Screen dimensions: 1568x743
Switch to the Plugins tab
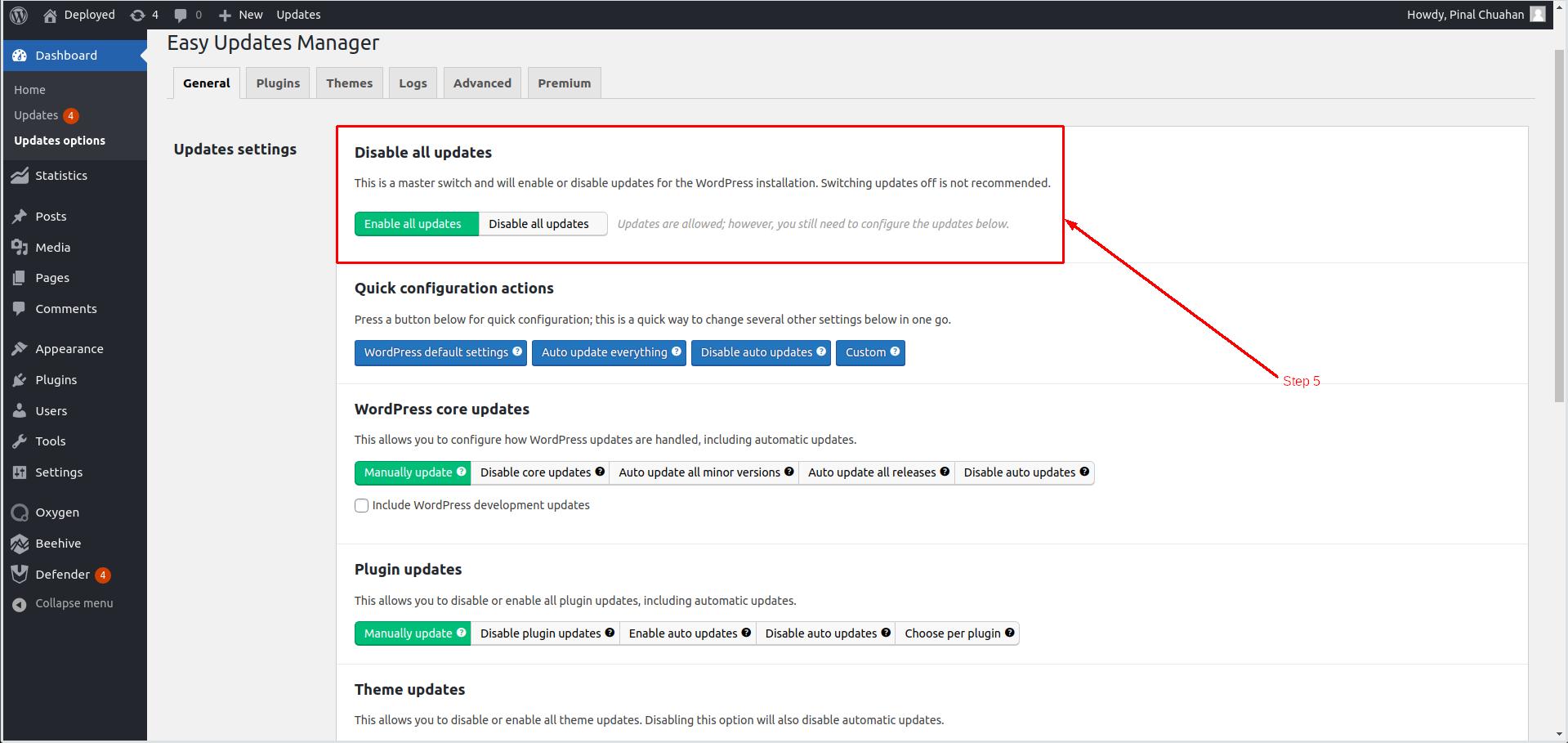coord(278,83)
